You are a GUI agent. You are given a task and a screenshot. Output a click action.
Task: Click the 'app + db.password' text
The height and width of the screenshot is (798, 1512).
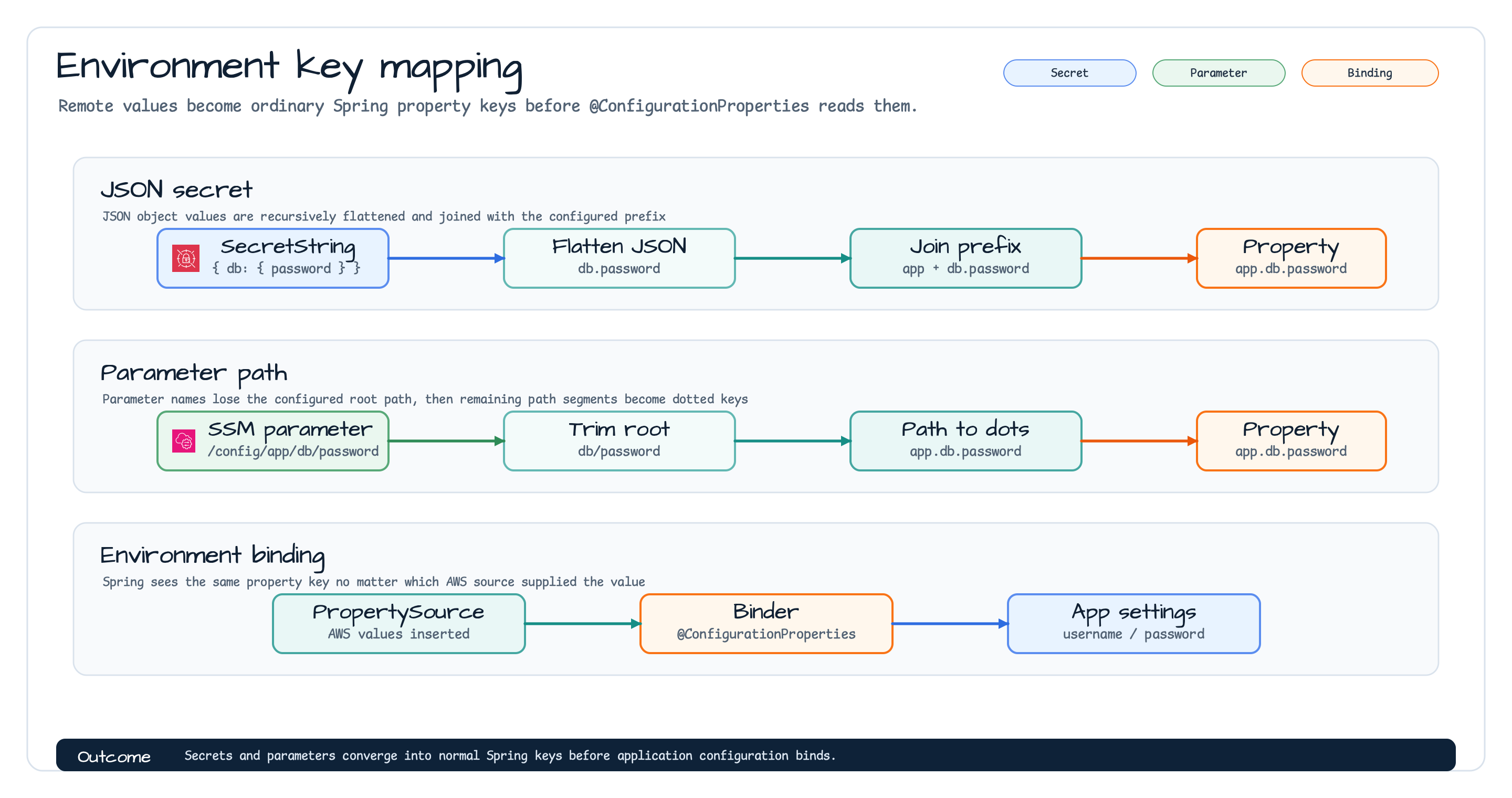(x=965, y=269)
